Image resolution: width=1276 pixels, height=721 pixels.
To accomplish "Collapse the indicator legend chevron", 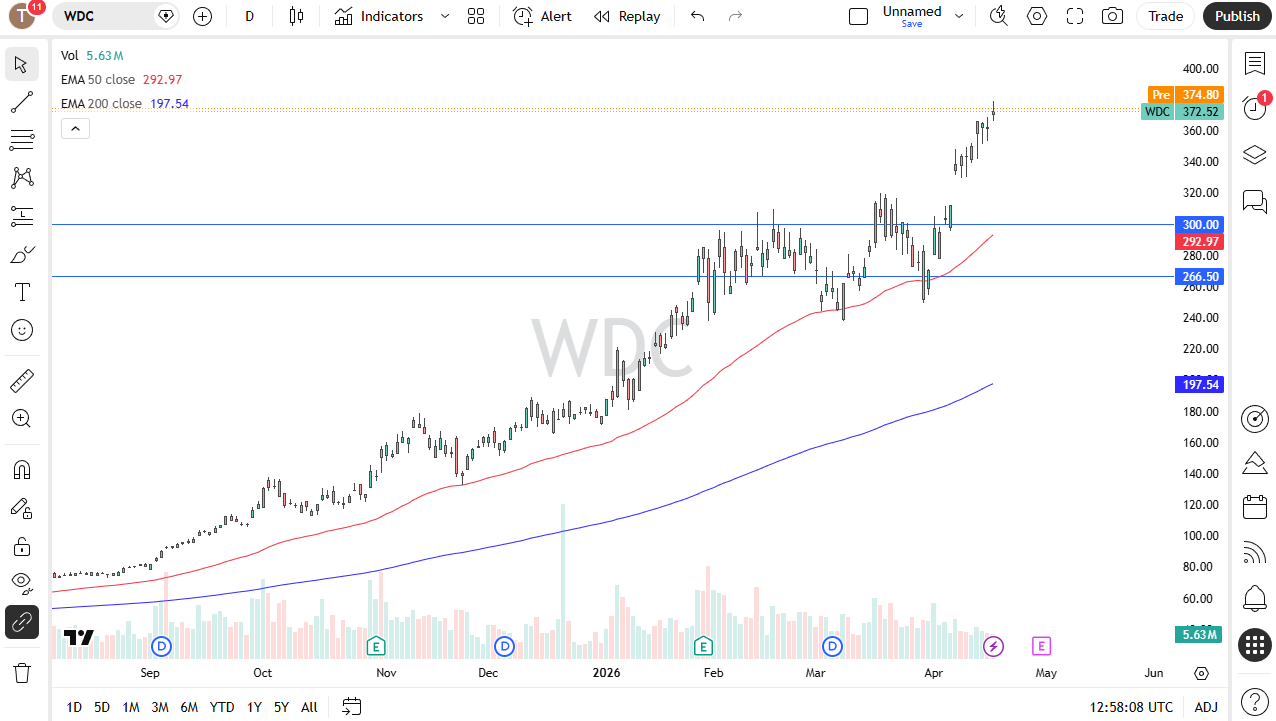I will pos(75,128).
